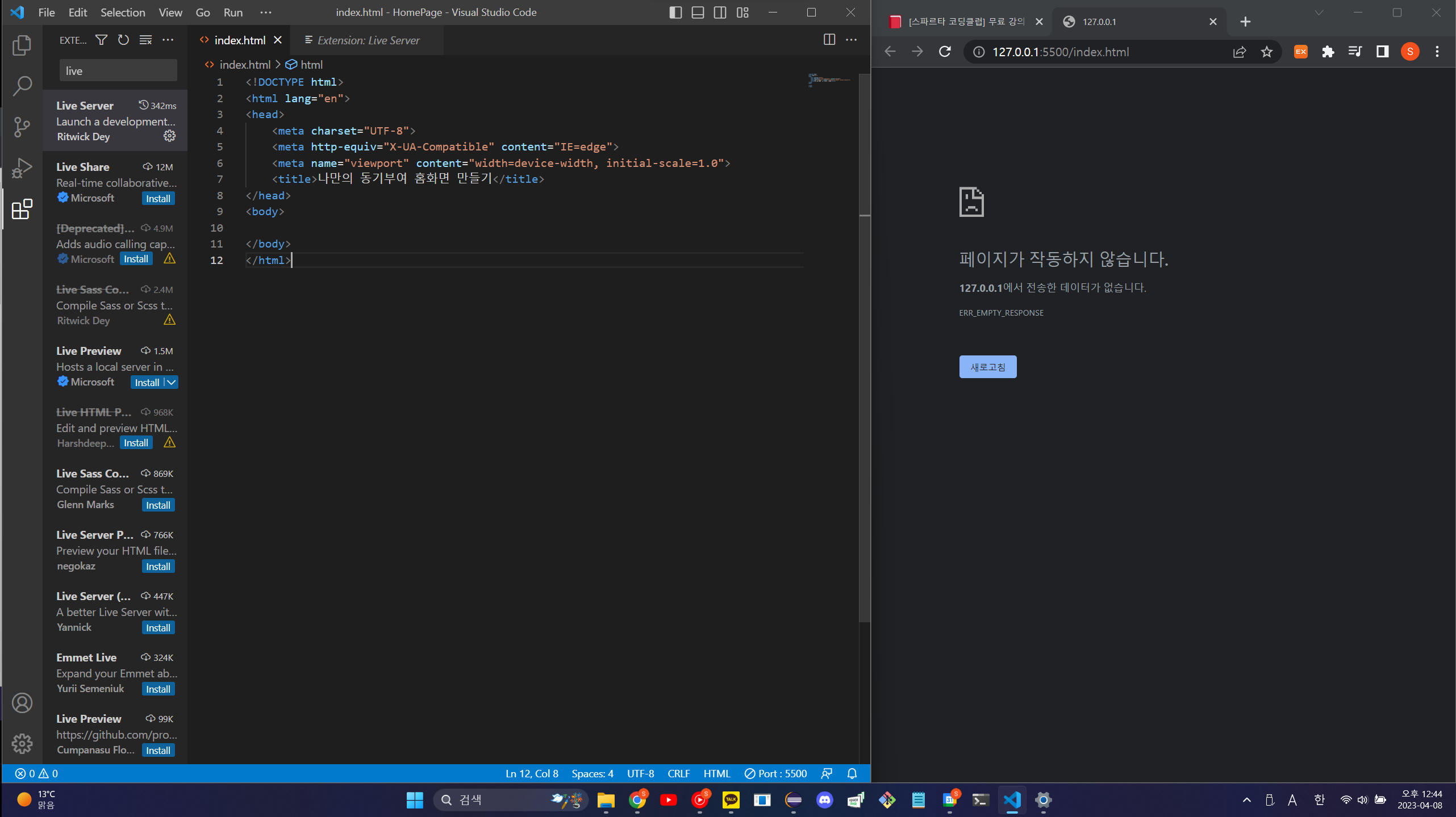1456x817 pixels.
Task: Open the Search view in activity bar
Action: (22, 86)
